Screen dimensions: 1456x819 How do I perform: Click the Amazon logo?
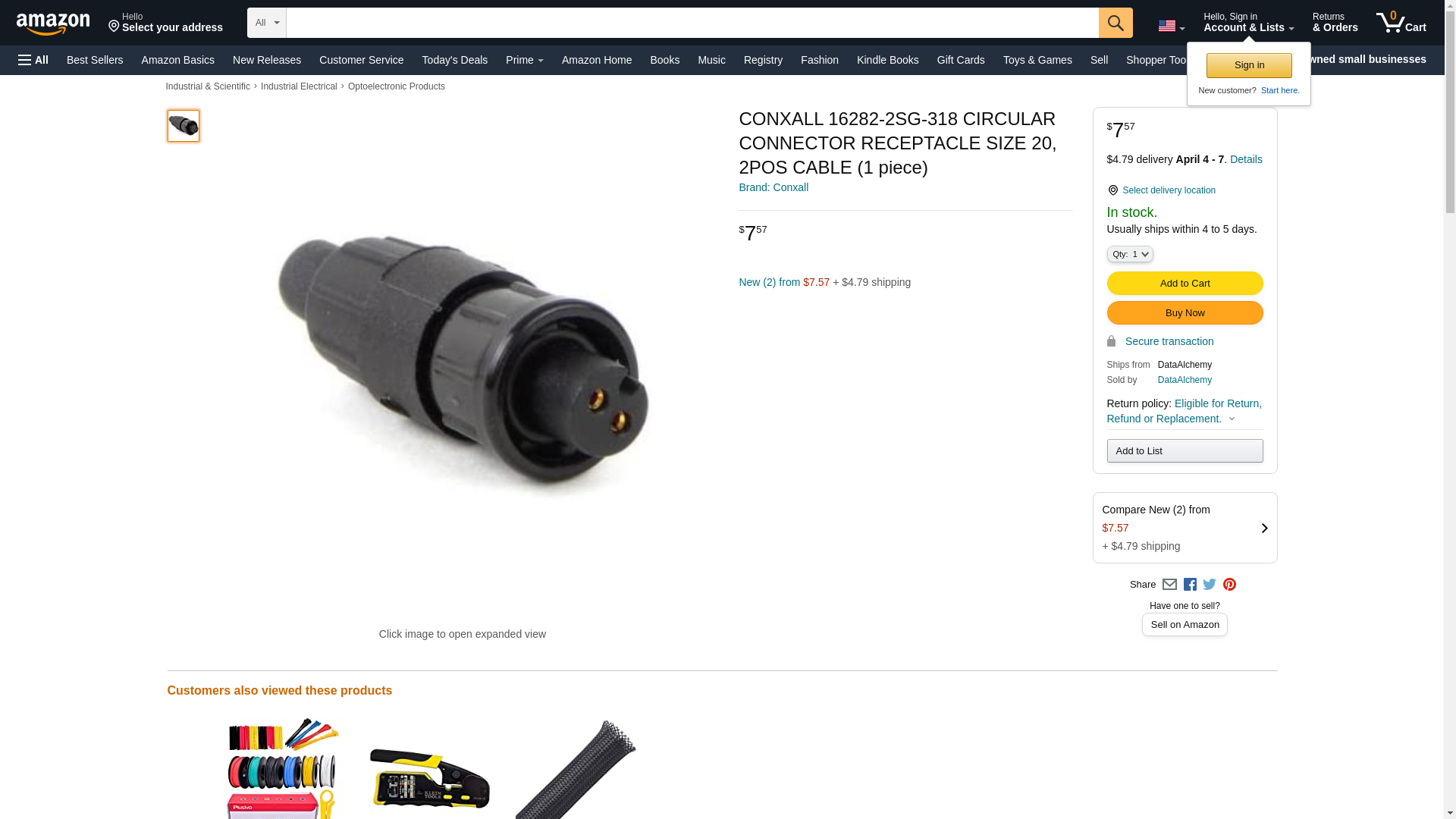53,24
